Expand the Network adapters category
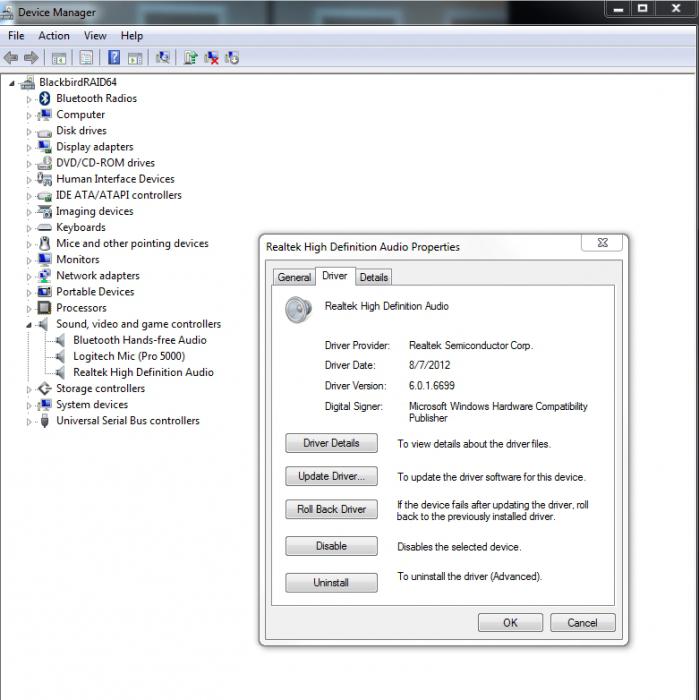 click(29, 276)
